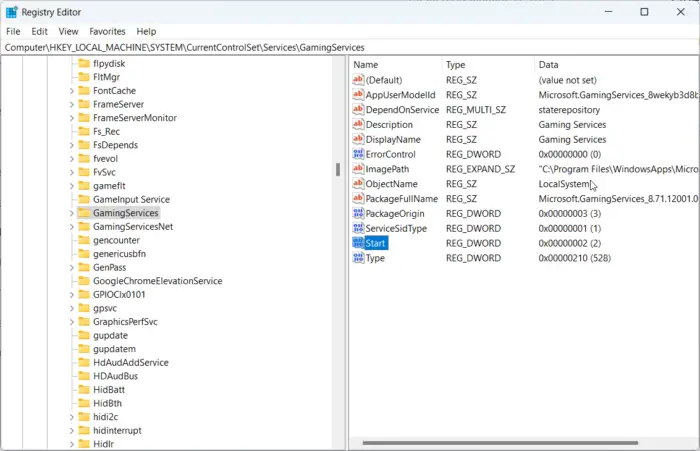Click the GamingServices folder icon

pyautogui.click(x=84, y=213)
